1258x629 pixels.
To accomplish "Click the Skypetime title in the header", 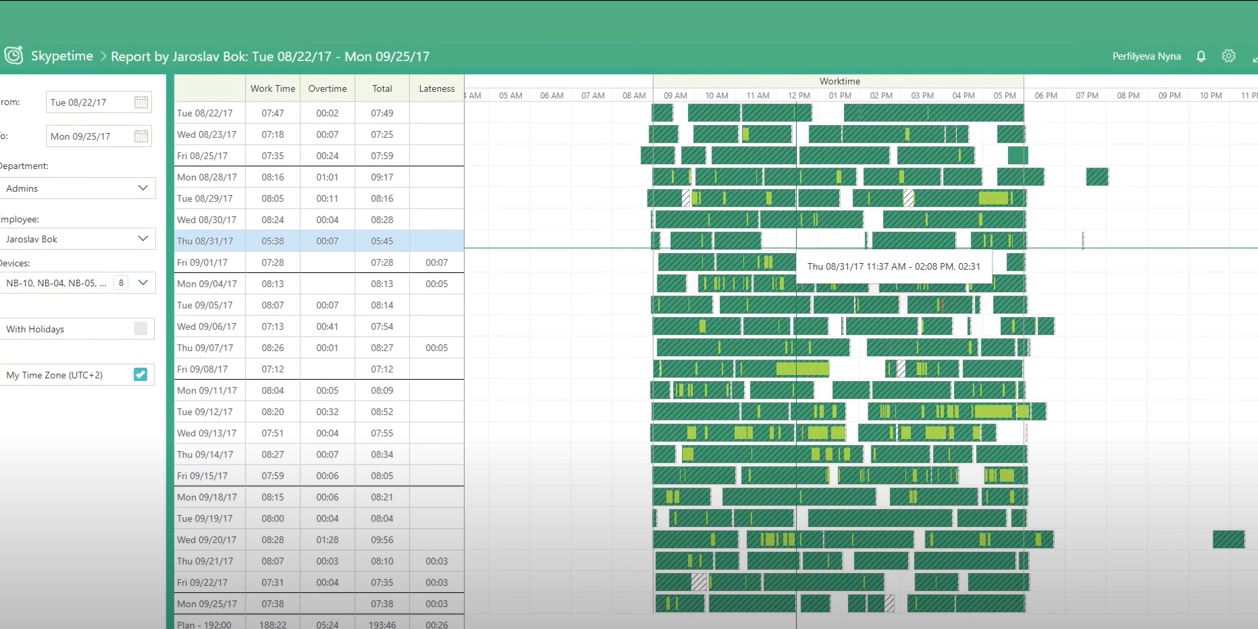I will pos(60,56).
